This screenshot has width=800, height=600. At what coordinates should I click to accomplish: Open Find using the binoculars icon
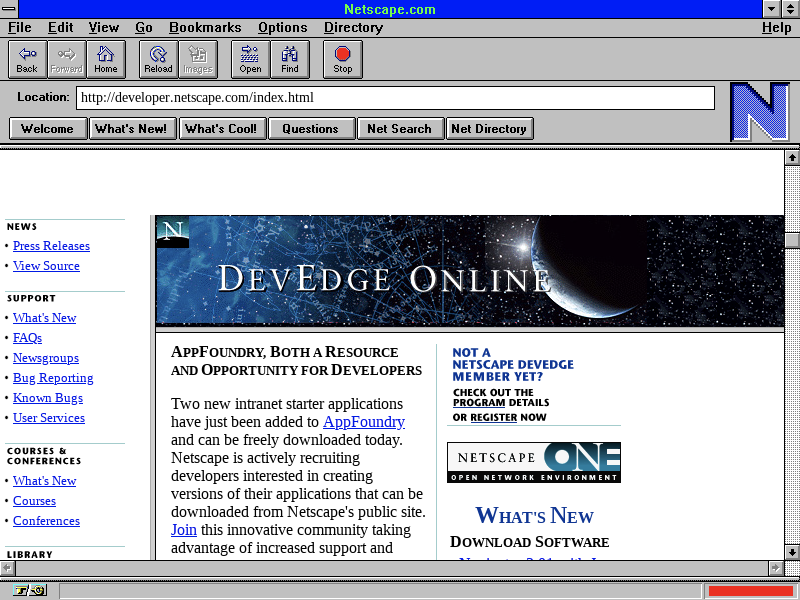point(290,59)
